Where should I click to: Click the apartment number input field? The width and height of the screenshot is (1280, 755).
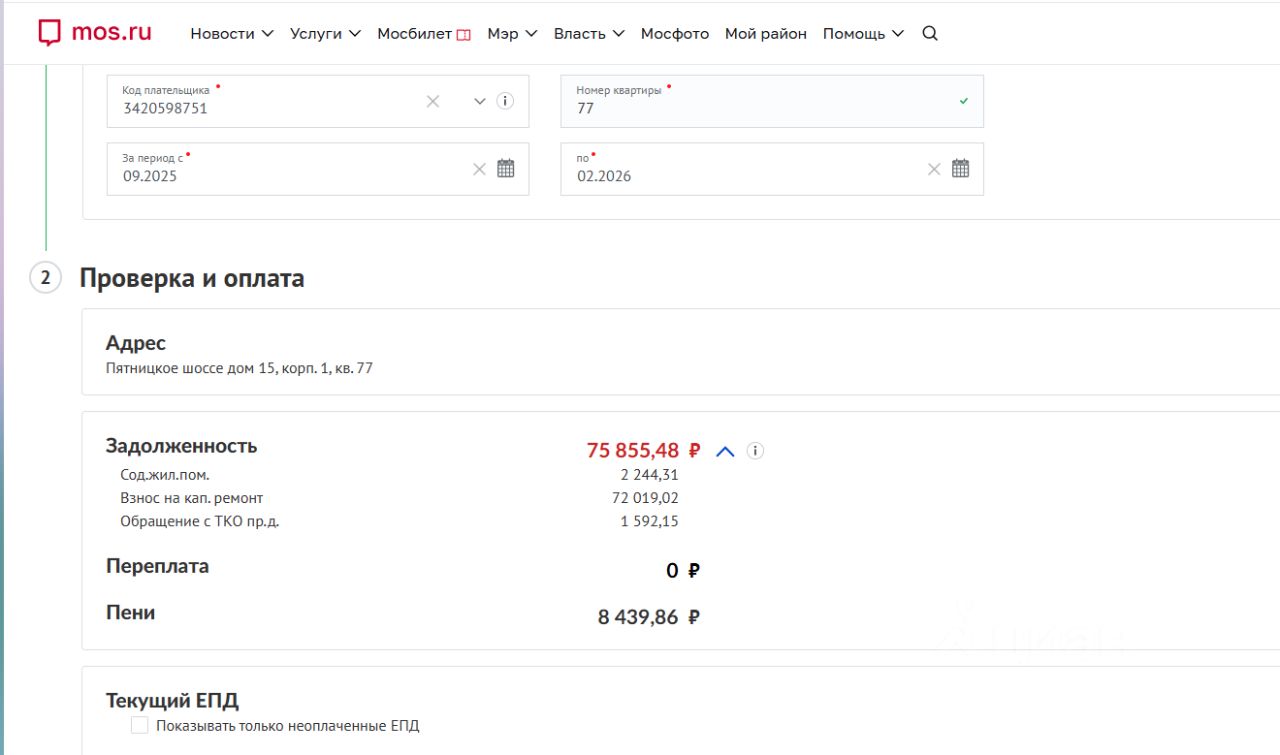[760, 108]
